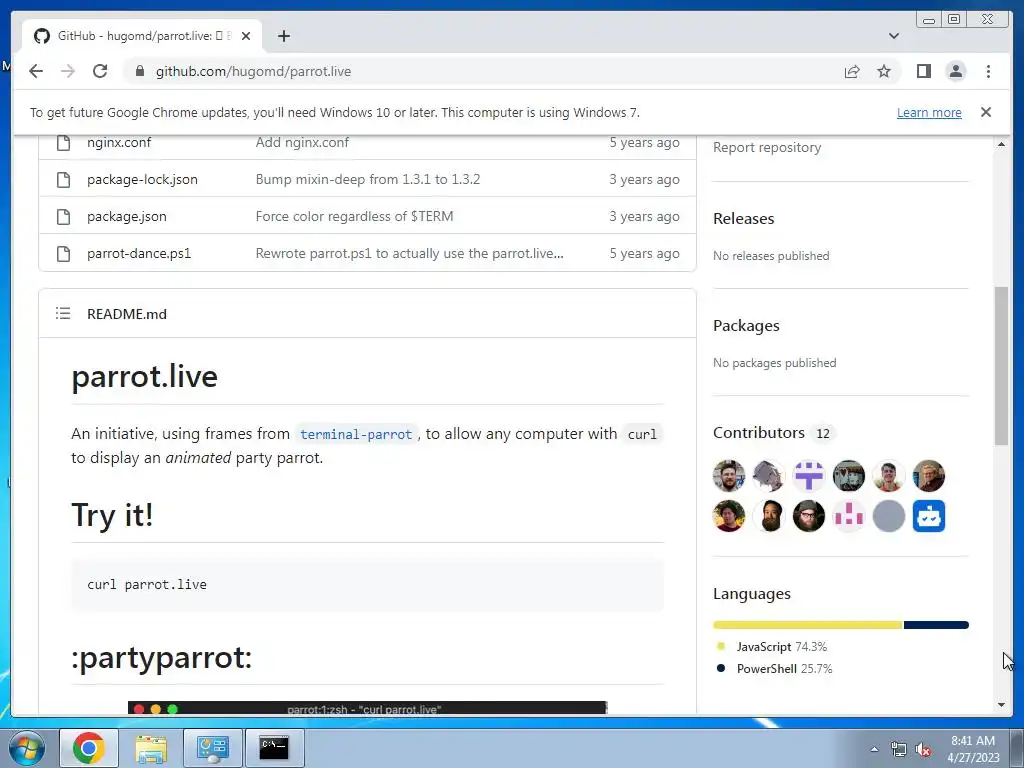Toggle the Chrome side panel icon
The image size is (1024, 768).
coord(923,71)
